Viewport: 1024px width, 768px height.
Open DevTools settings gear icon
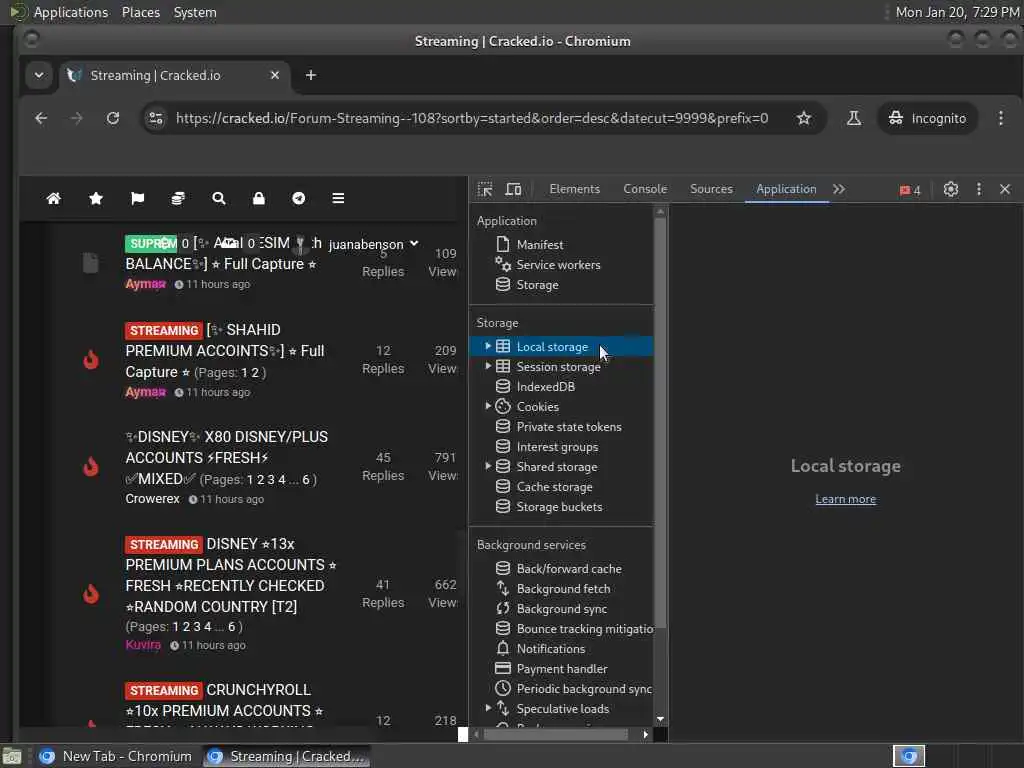[951, 189]
